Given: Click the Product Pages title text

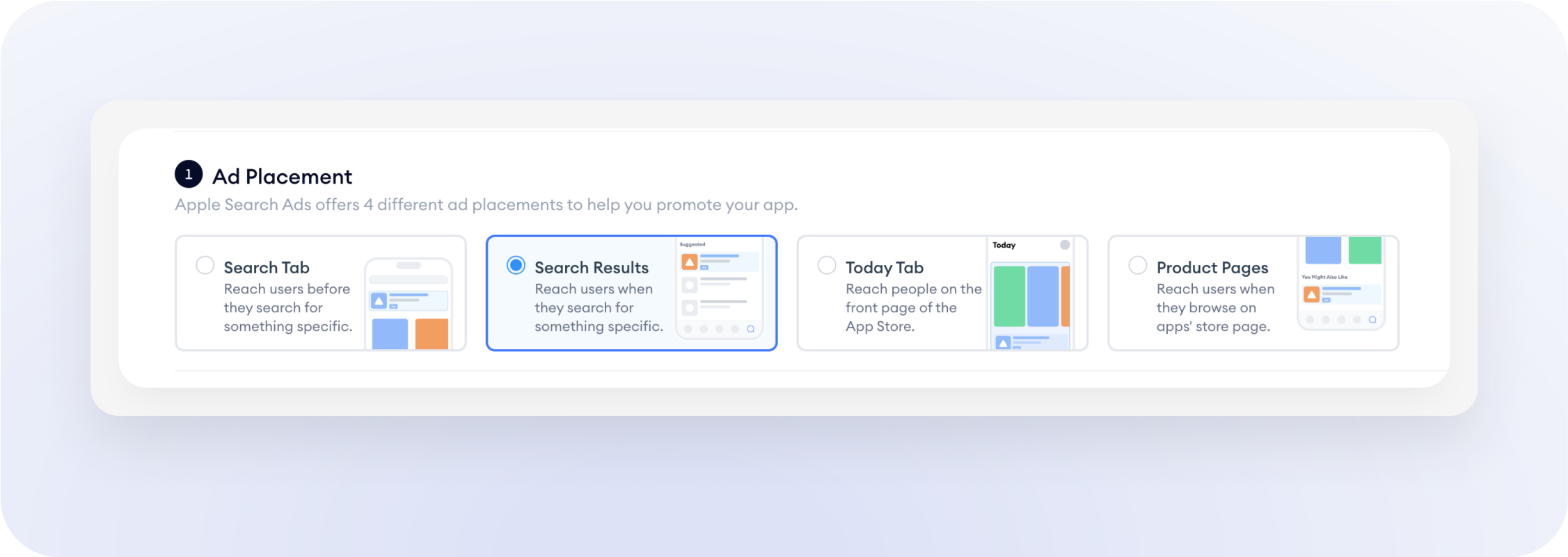Looking at the screenshot, I should pyautogui.click(x=1212, y=268).
